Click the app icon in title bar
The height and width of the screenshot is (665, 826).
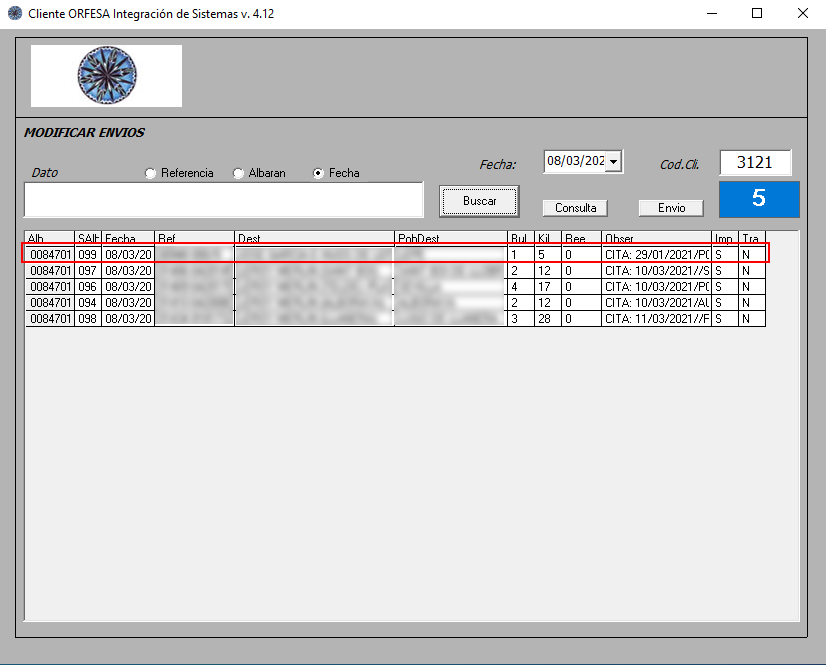click(x=14, y=14)
